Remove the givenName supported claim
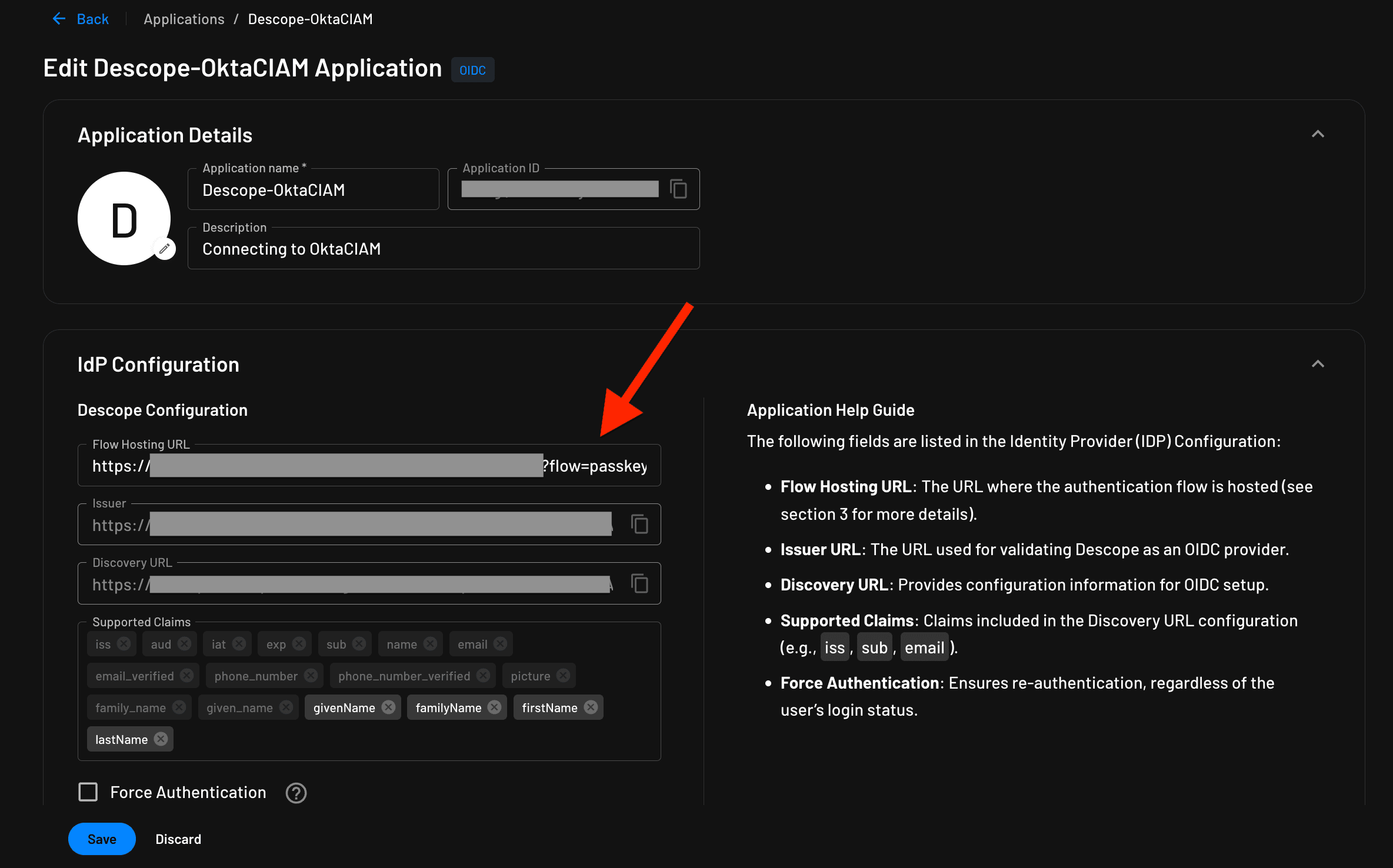Viewport: 1393px width, 868px height. (388, 707)
